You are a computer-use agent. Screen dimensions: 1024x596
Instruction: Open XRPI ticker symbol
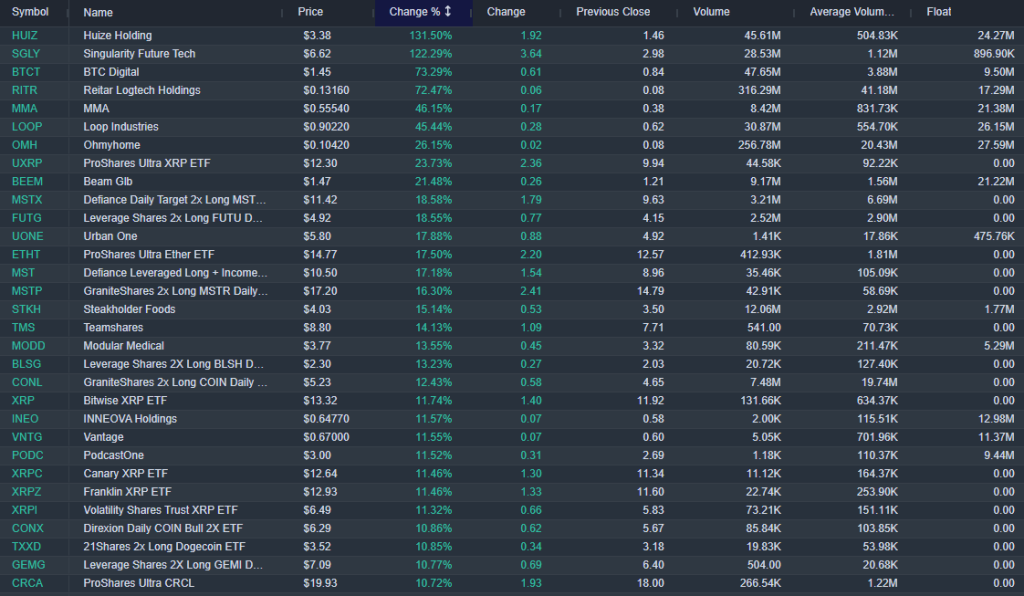point(24,510)
